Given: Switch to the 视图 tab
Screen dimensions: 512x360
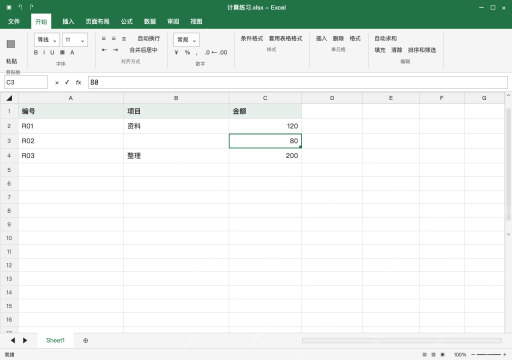Looking at the screenshot, I should [x=196, y=22].
